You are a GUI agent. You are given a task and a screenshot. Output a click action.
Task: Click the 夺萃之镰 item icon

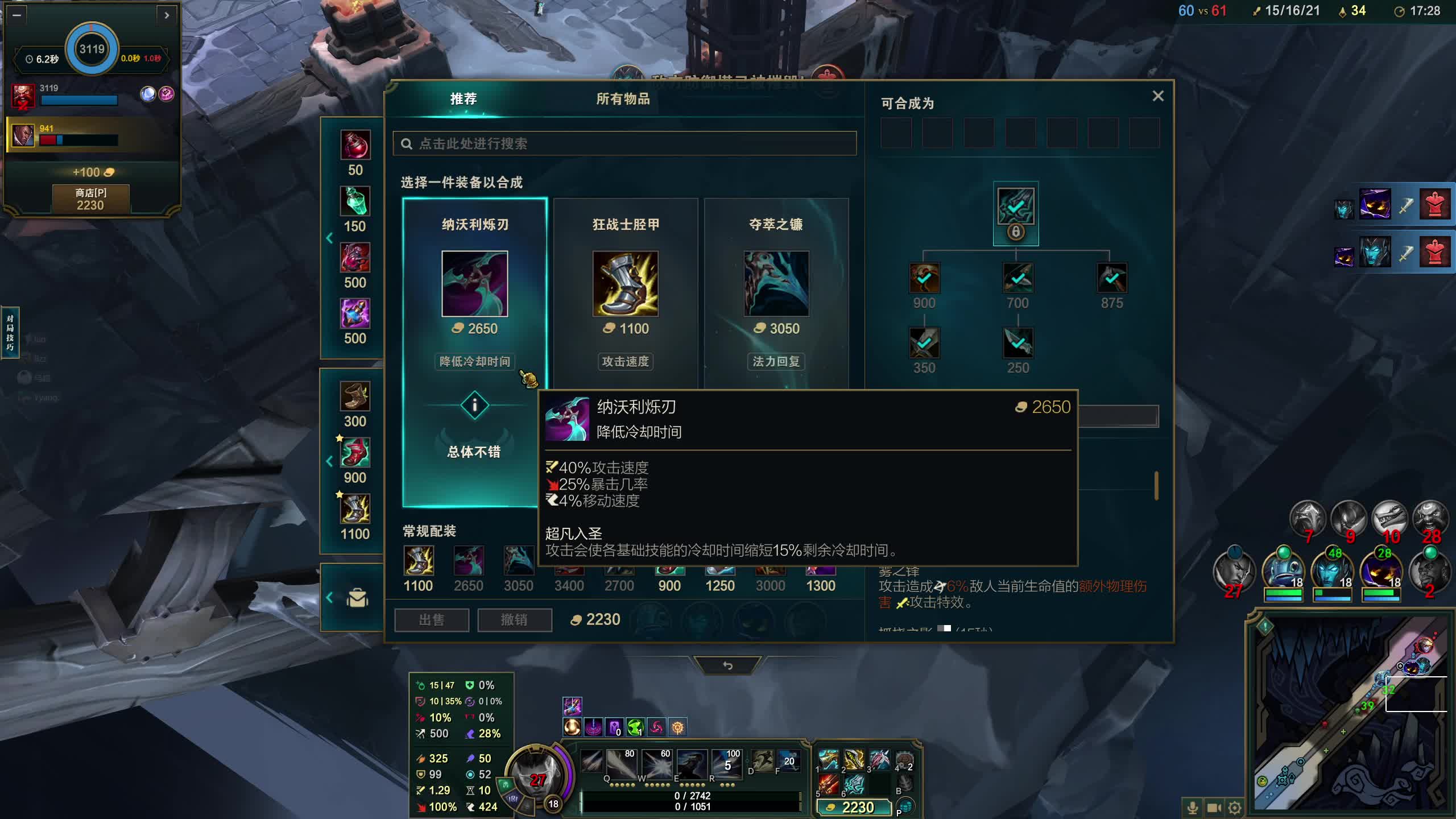coord(776,283)
